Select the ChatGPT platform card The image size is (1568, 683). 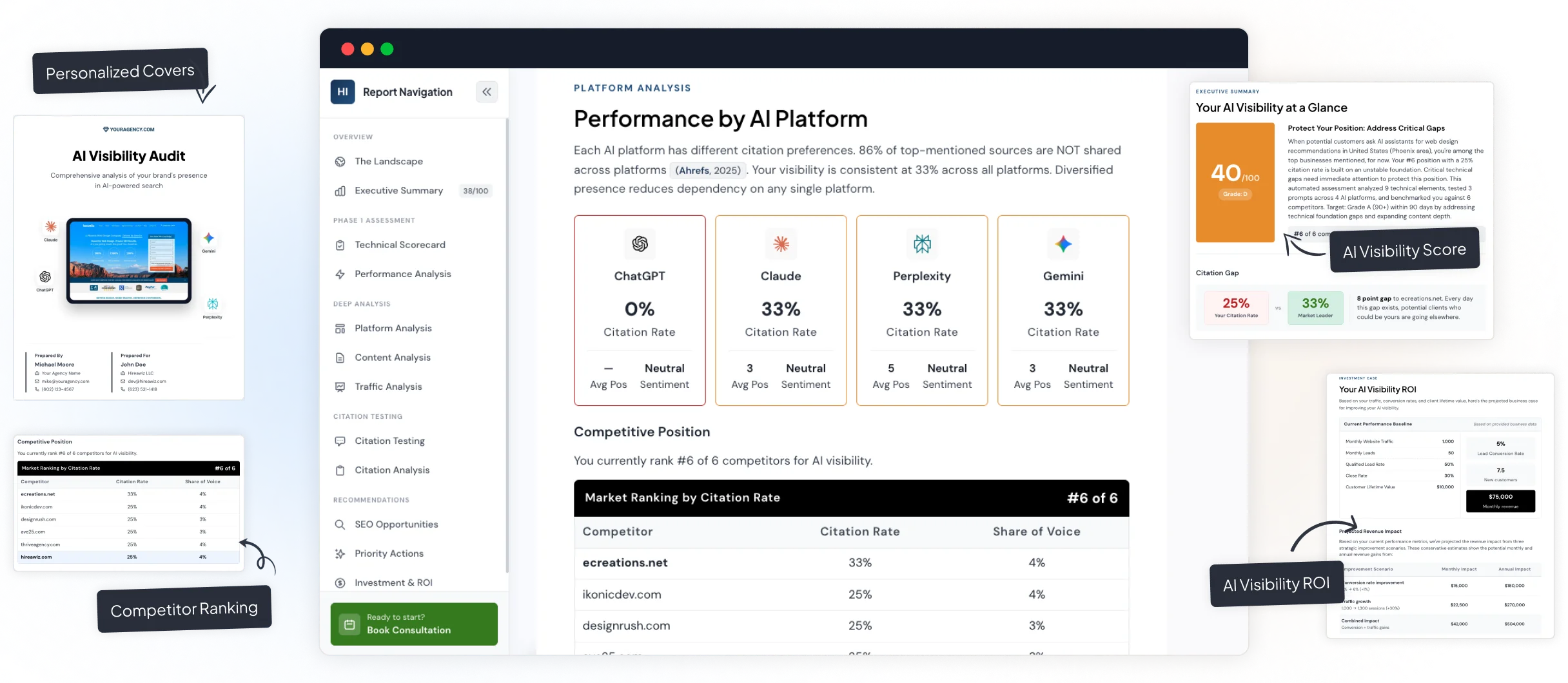(x=639, y=310)
